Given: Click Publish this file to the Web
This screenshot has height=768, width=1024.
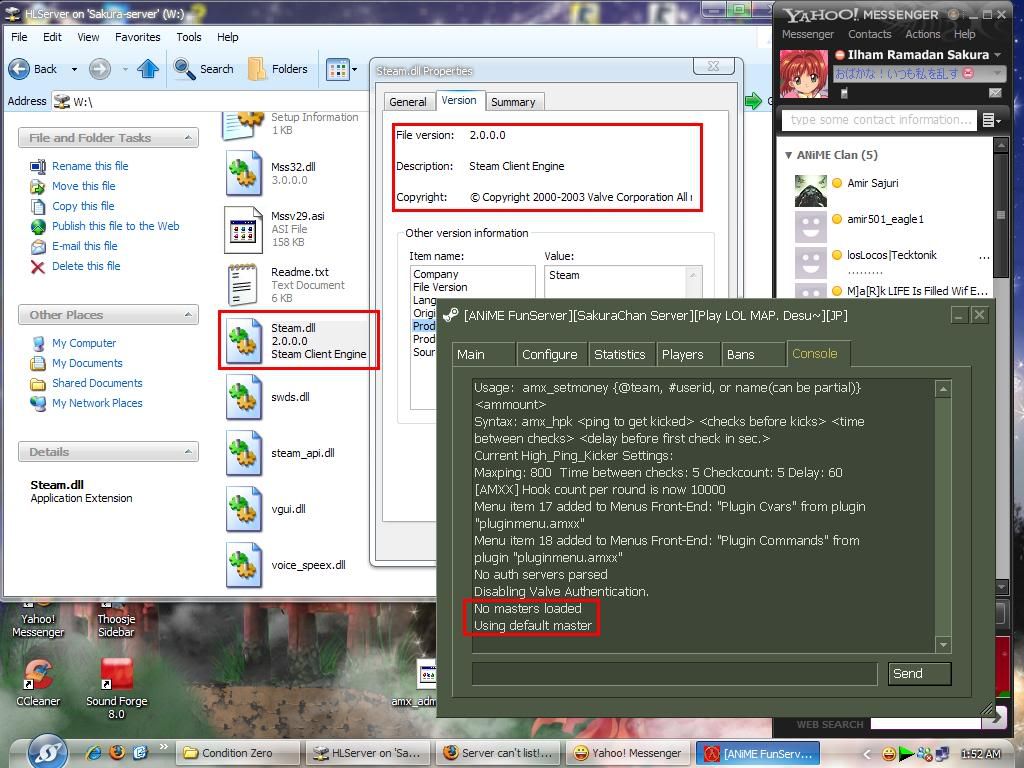Looking at the screenshot, I should tap(116, 226).
